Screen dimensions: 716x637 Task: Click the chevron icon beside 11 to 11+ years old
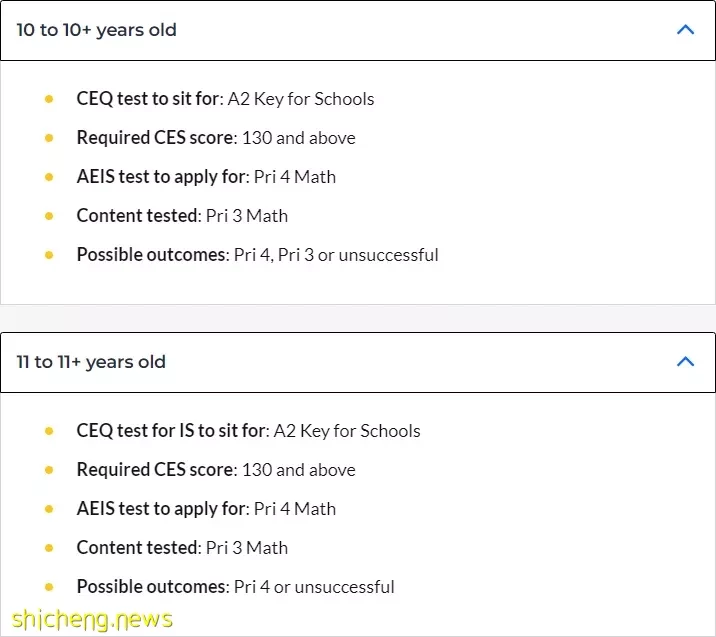coord(685,362)
